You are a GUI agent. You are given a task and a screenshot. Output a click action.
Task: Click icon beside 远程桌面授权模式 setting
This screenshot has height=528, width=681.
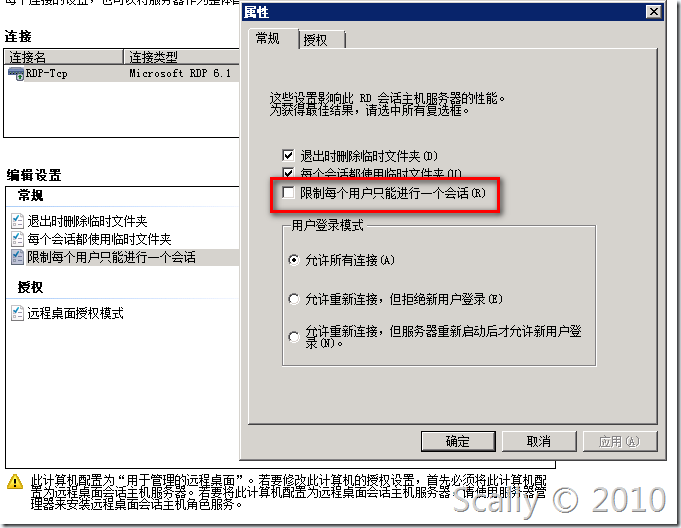click(x=17, y=313)
